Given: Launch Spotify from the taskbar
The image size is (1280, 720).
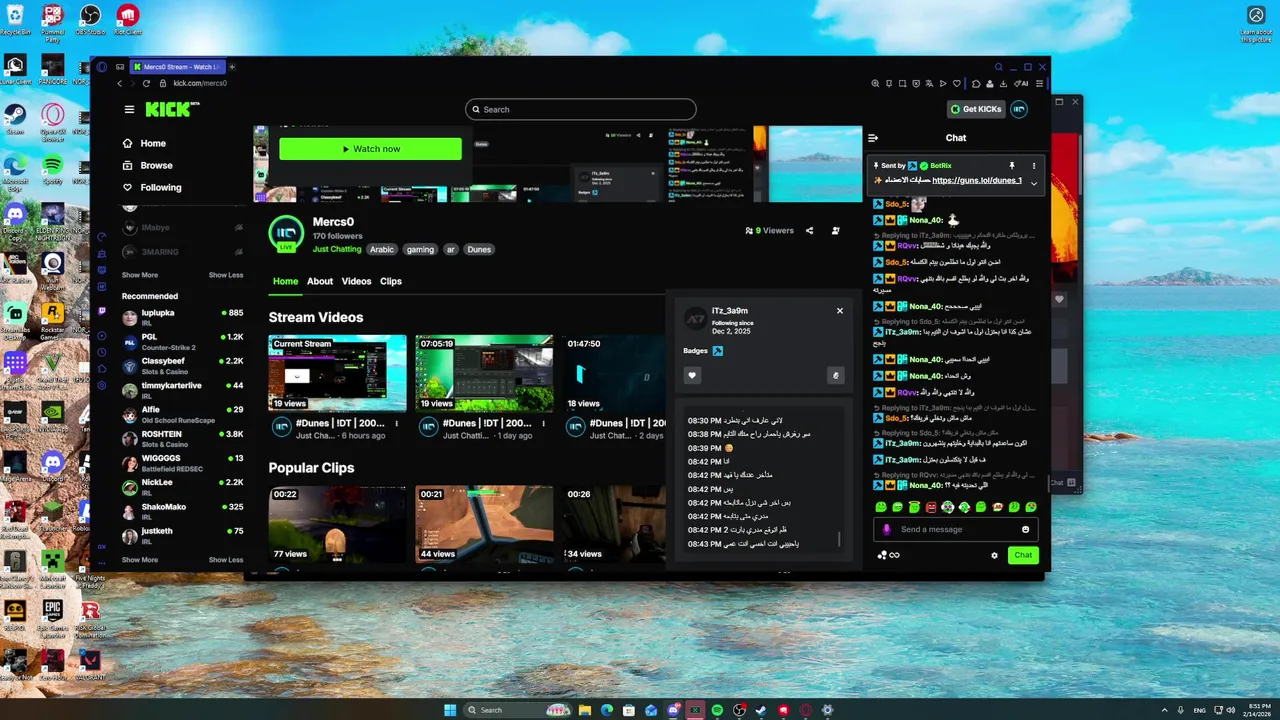Looking at the screenshot, I should click(717, 710).
